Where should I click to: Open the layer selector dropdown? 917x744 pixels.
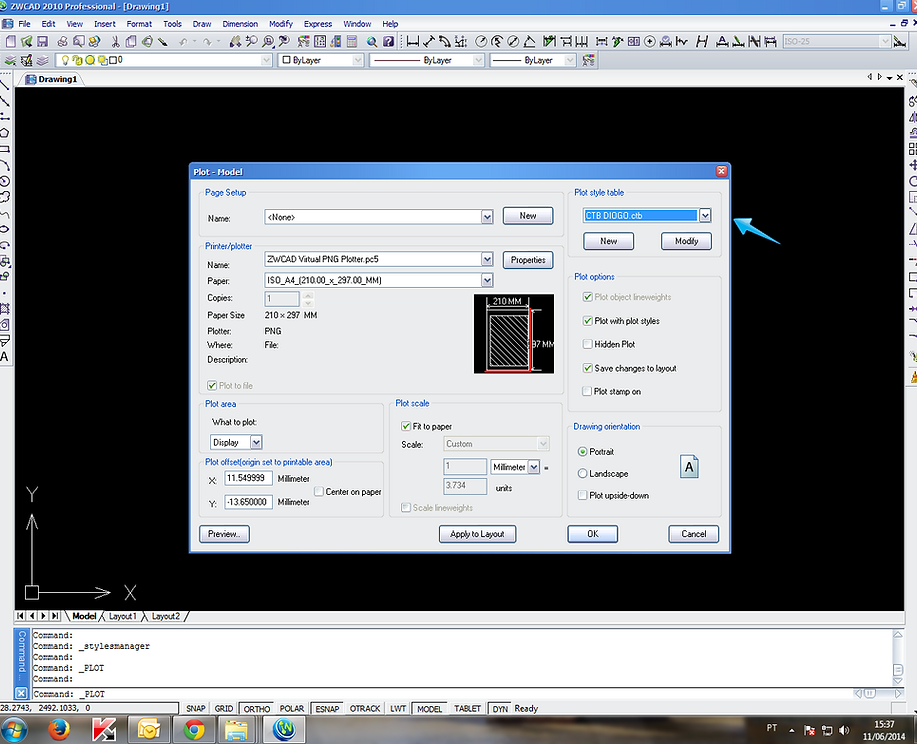pos(266,60)
